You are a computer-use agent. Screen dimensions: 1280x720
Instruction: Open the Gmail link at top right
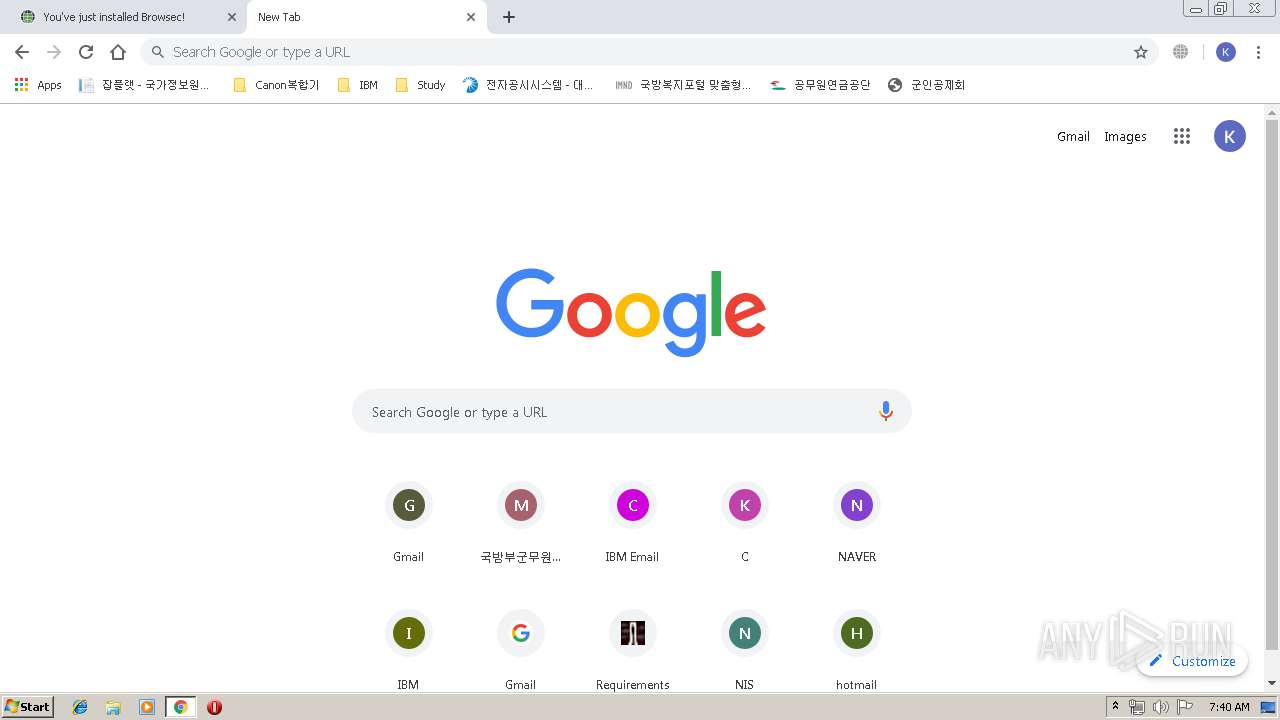tap(1073, 137)
